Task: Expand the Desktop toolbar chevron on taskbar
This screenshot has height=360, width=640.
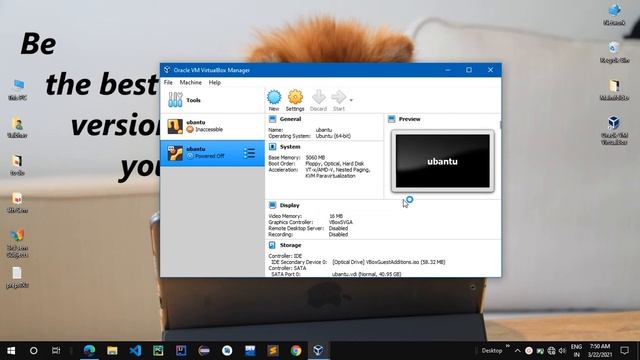Action: click(508, 346)
